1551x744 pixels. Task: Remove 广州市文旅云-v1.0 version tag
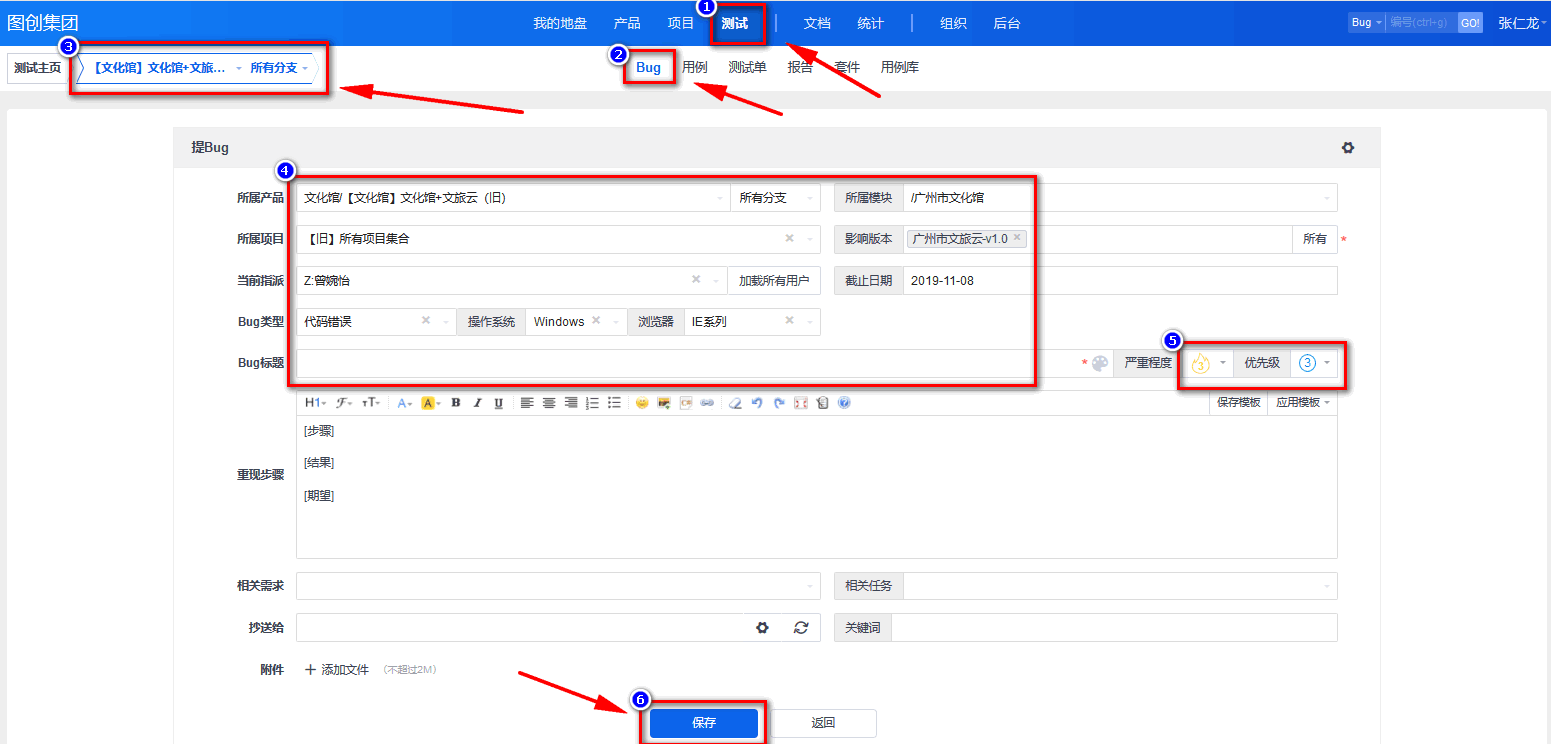pos(1017,238)
